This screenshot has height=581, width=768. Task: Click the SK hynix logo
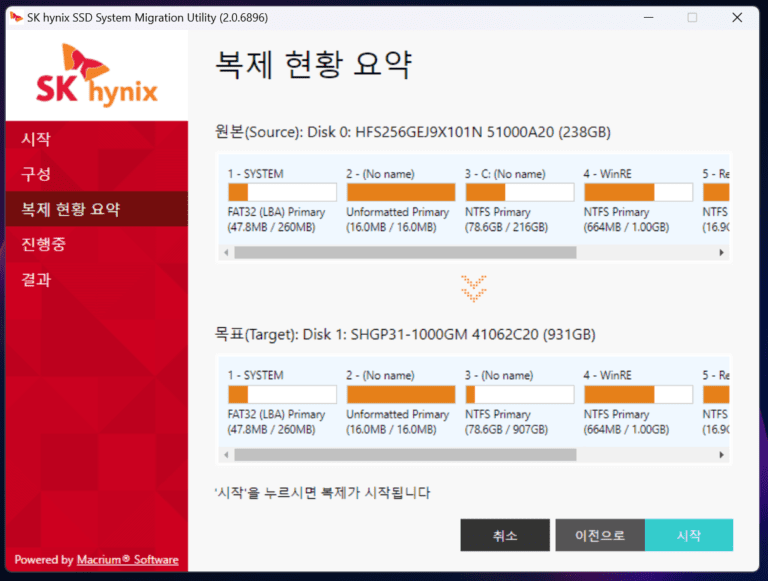tap(97, 75)
